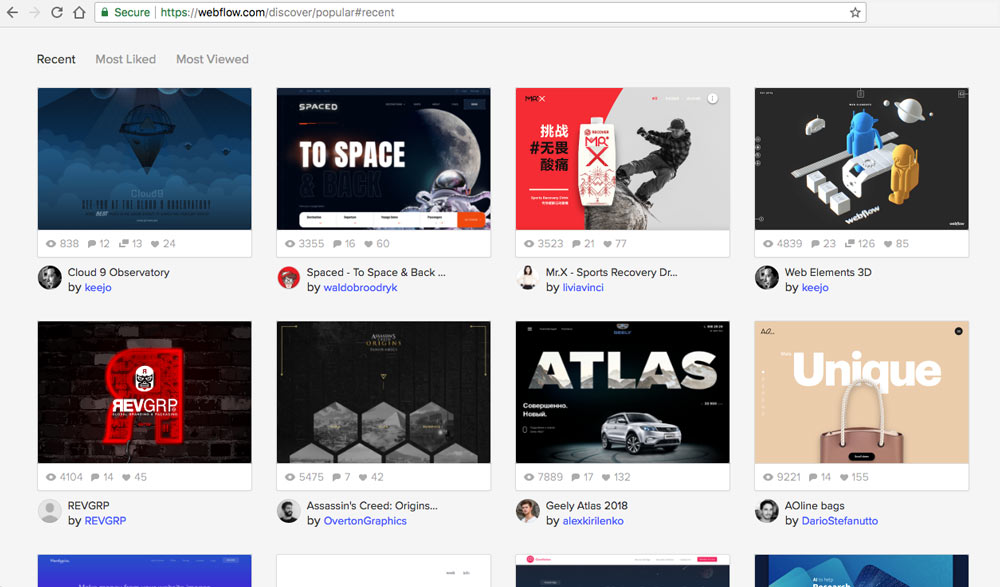1000x587 pixels.
Task: Click heart icon with 24 likes
Action: point(155,244)
